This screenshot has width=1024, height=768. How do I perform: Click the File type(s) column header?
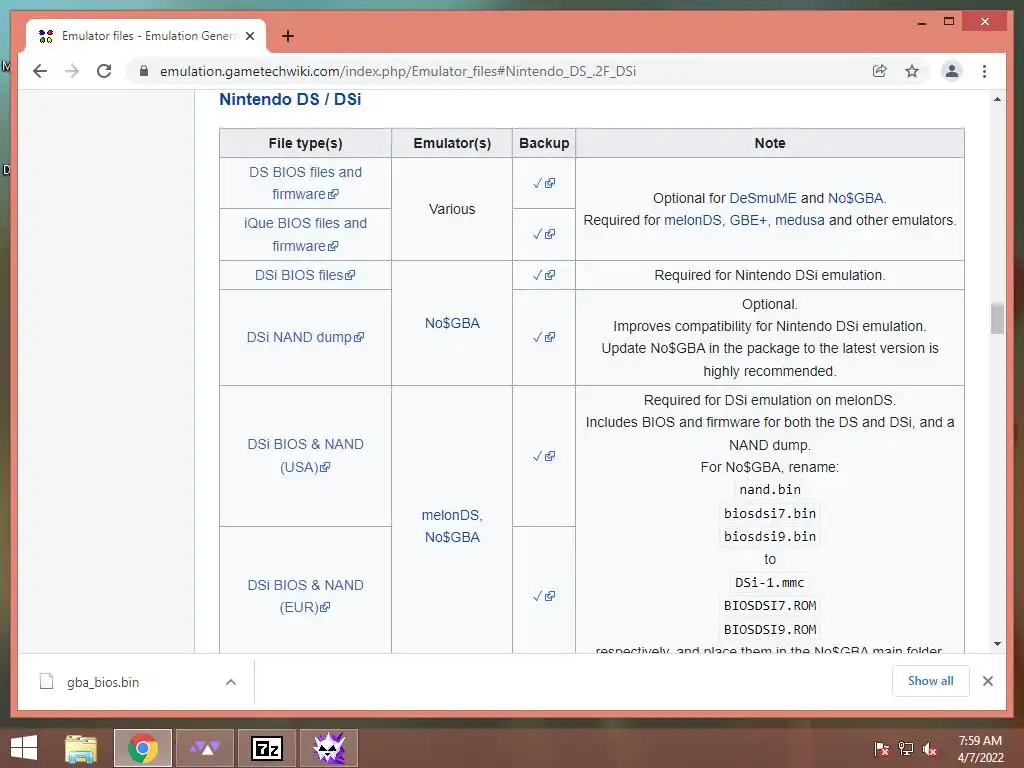[305, 143]
